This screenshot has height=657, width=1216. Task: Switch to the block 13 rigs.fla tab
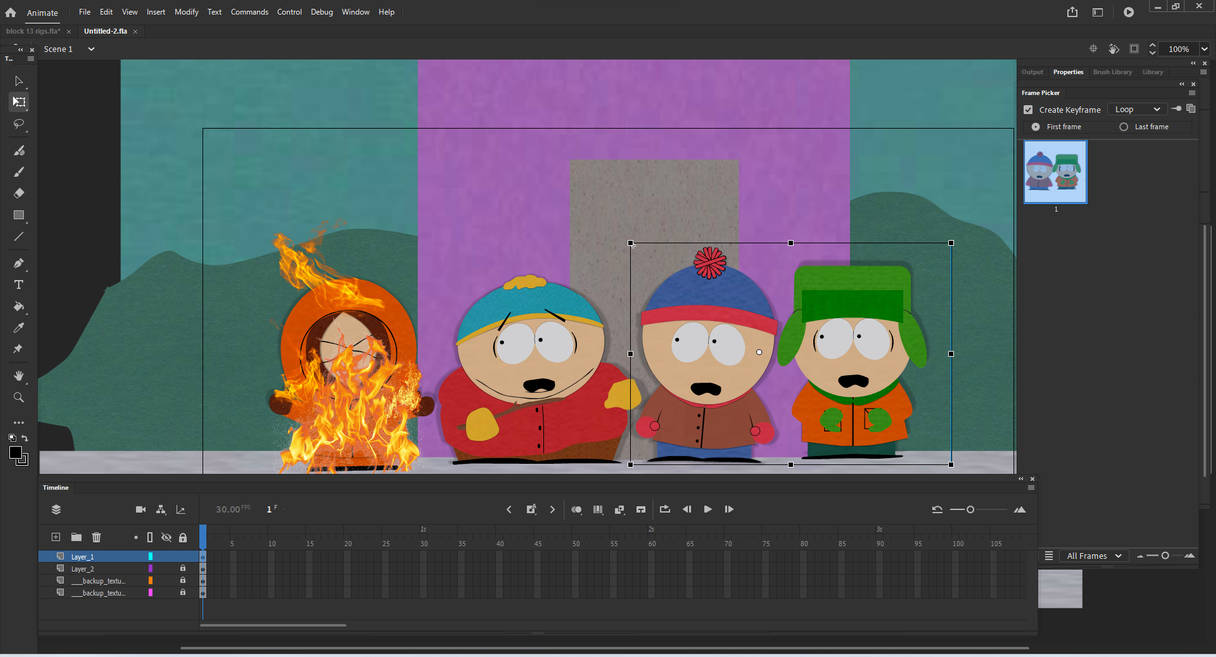coord(33,31)
